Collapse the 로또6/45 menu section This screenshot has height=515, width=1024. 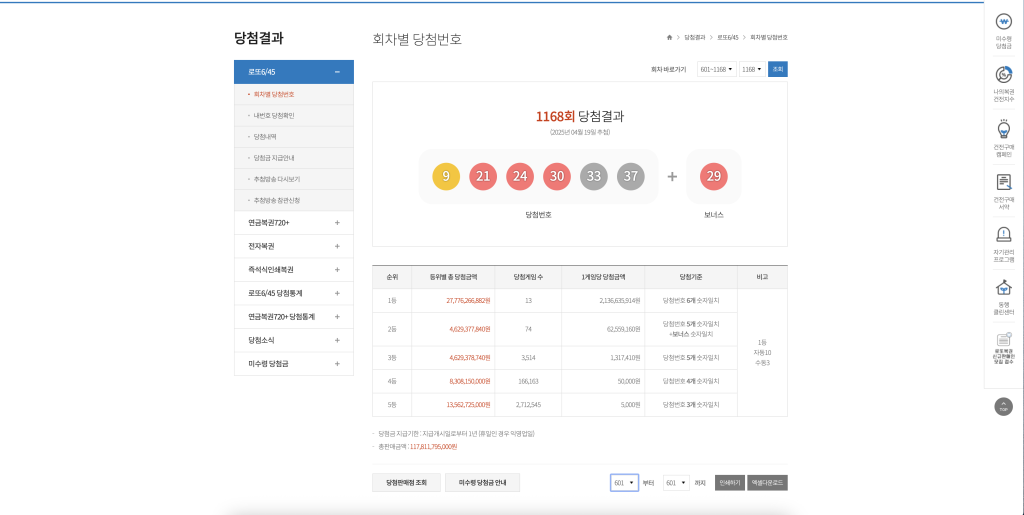(337, 72)
